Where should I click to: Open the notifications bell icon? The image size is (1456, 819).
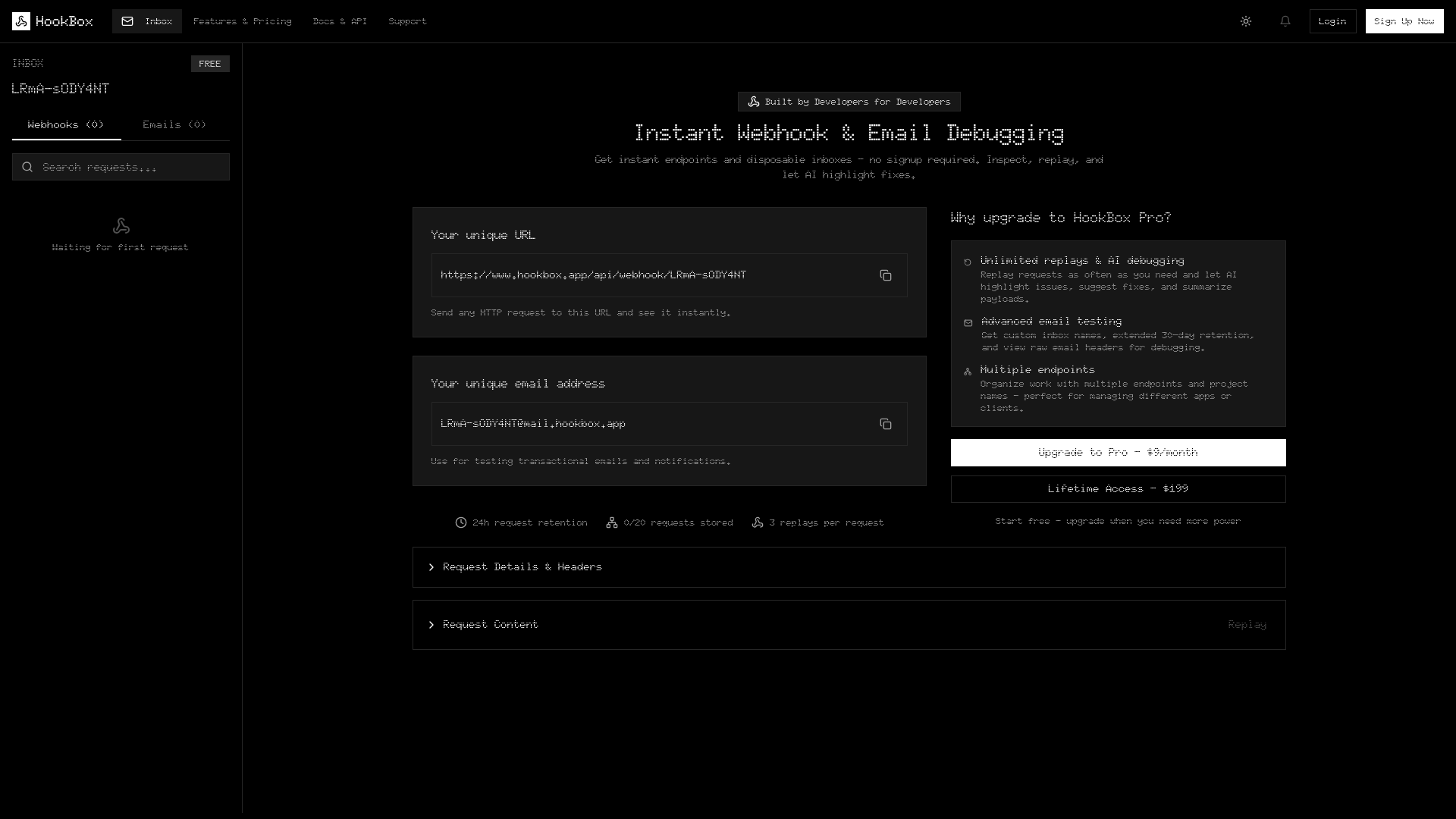[1285, 21]
